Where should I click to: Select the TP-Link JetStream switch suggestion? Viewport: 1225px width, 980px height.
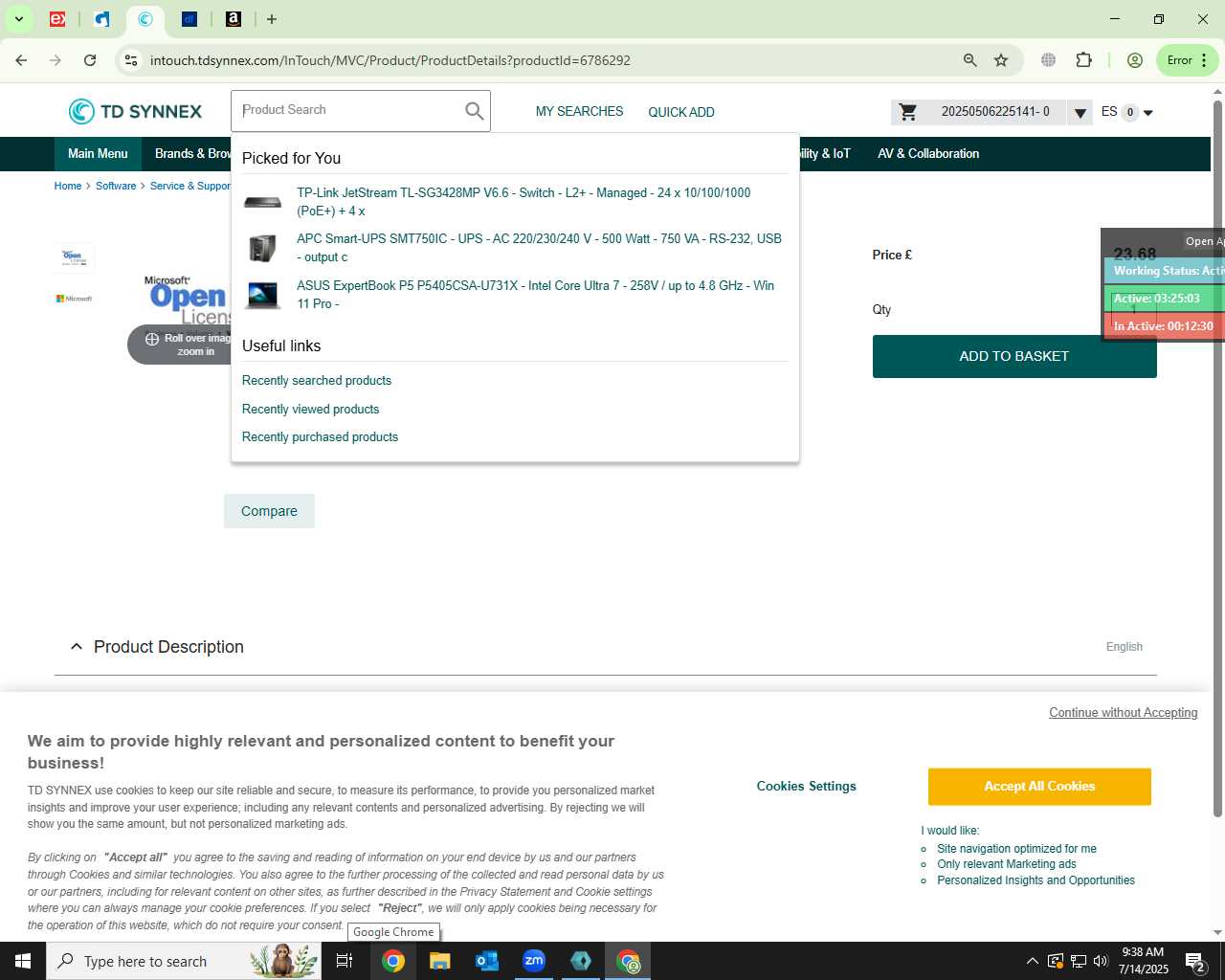tap(523, 202)
